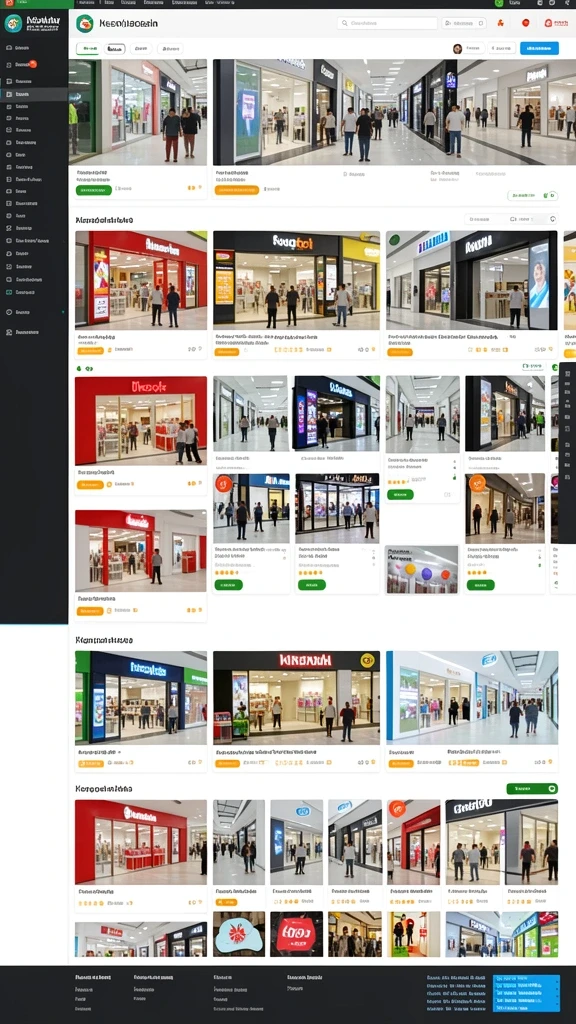Click the highlighted fourth item in the sidebar
This screenshot has width=576, height=1024.
[34, 95]
